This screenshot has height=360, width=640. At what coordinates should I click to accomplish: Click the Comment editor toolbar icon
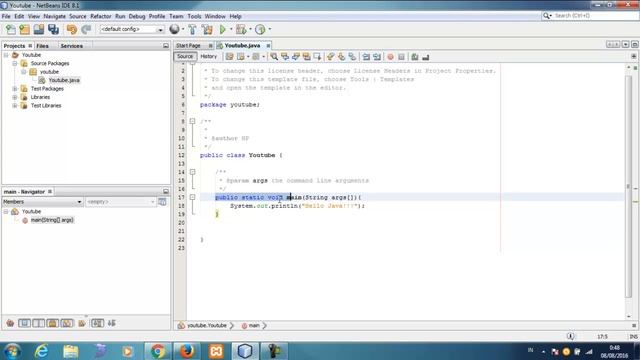coord(415,57)
